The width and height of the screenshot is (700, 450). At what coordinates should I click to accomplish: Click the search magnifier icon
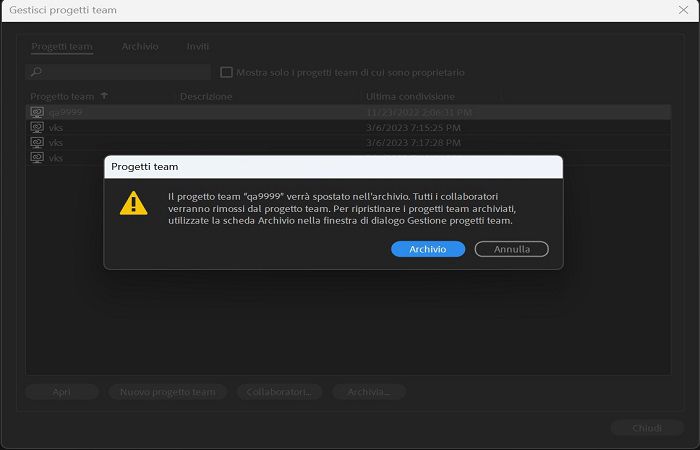[37, 72]
